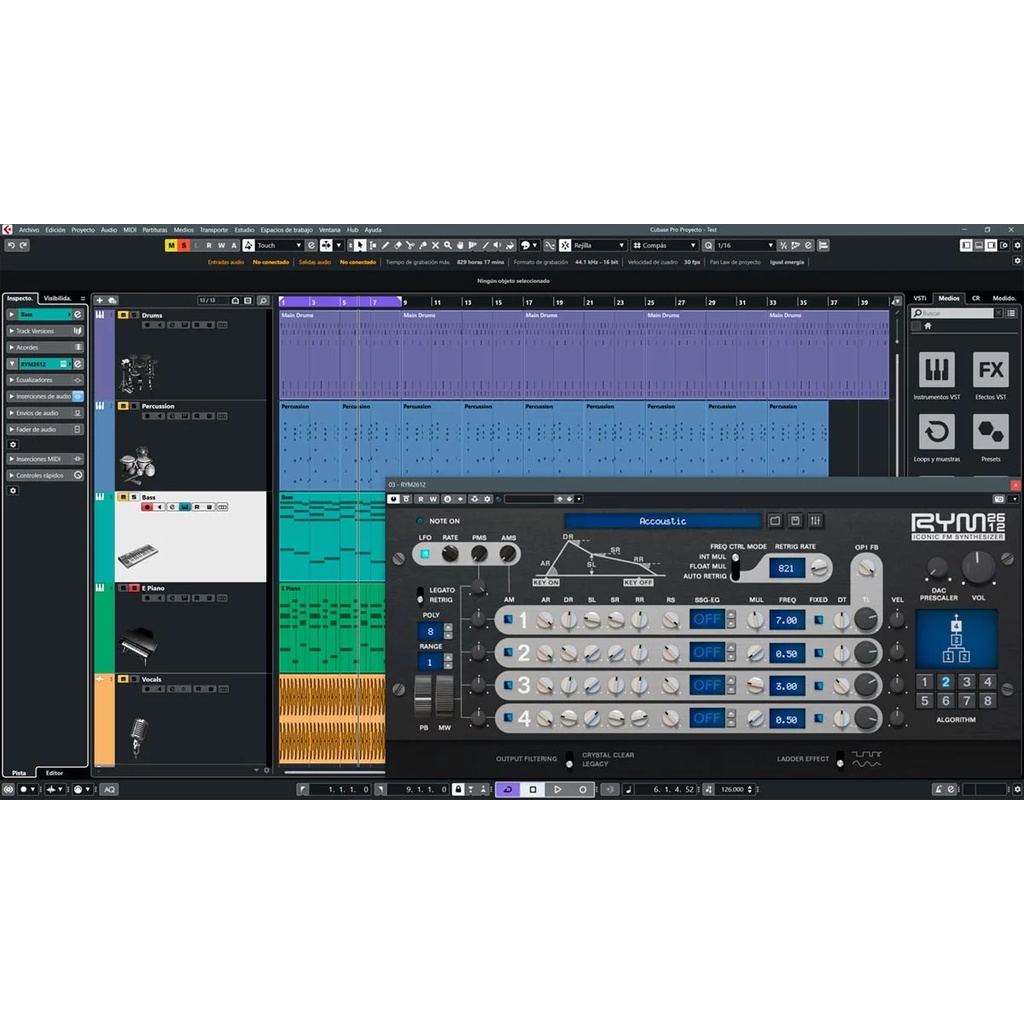Save preset disk icon in RYM2612
Viewport: 1024px width, 1024px height.
pyautogui.click(x=795, y=520)
